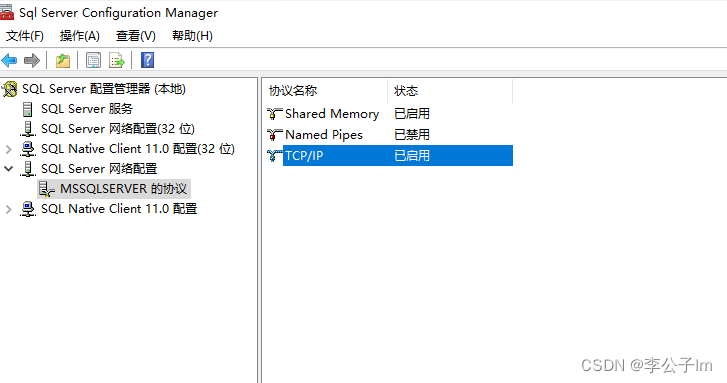Select the Named Pipes protocol row
Viewport: 727px width, 383px height.
tap(389, 134)
